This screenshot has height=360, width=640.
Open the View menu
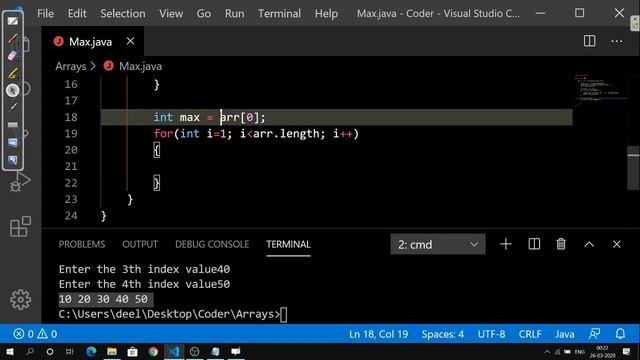coord(171,13)
